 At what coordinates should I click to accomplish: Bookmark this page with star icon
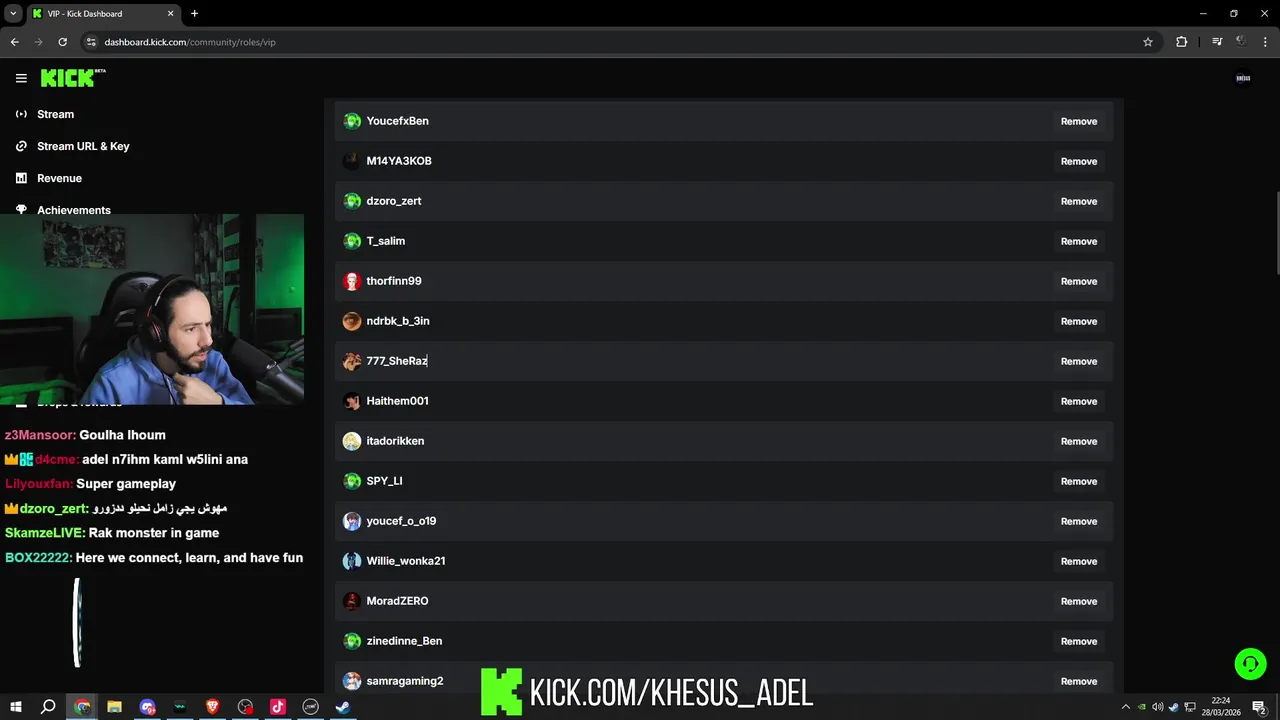click(1148, 42)
